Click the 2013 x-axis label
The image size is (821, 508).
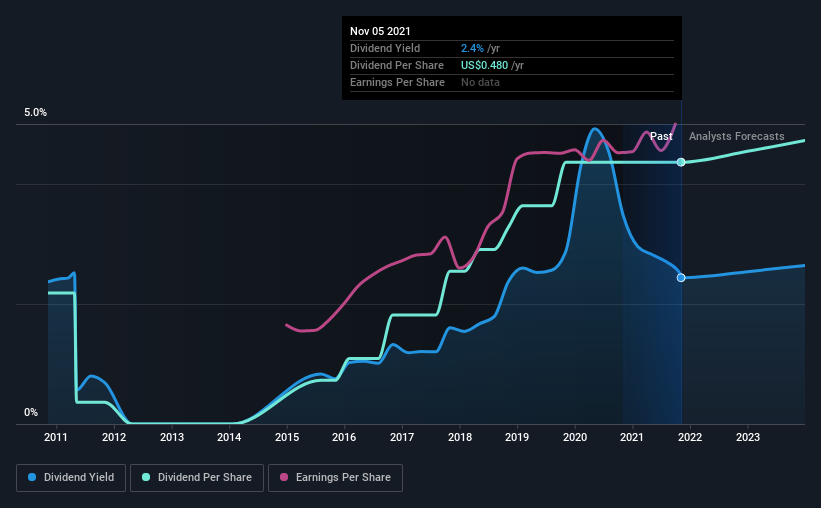click(172, 437)
